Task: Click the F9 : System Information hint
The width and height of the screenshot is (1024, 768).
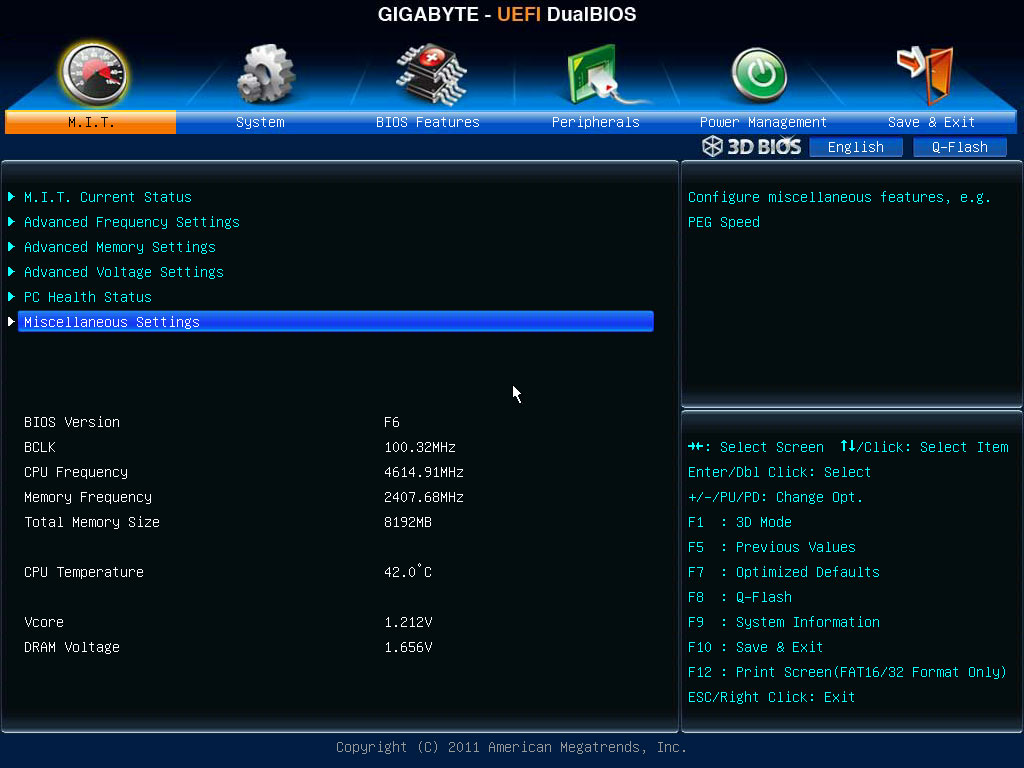Action: (x=784, y=622)
